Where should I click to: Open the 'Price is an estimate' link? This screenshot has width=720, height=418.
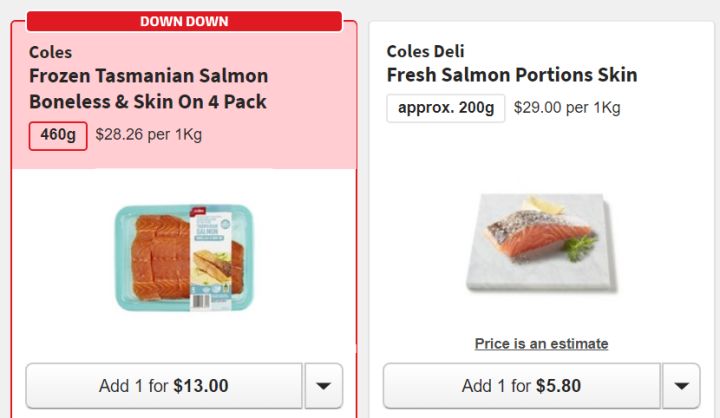[x=541, y=344]
